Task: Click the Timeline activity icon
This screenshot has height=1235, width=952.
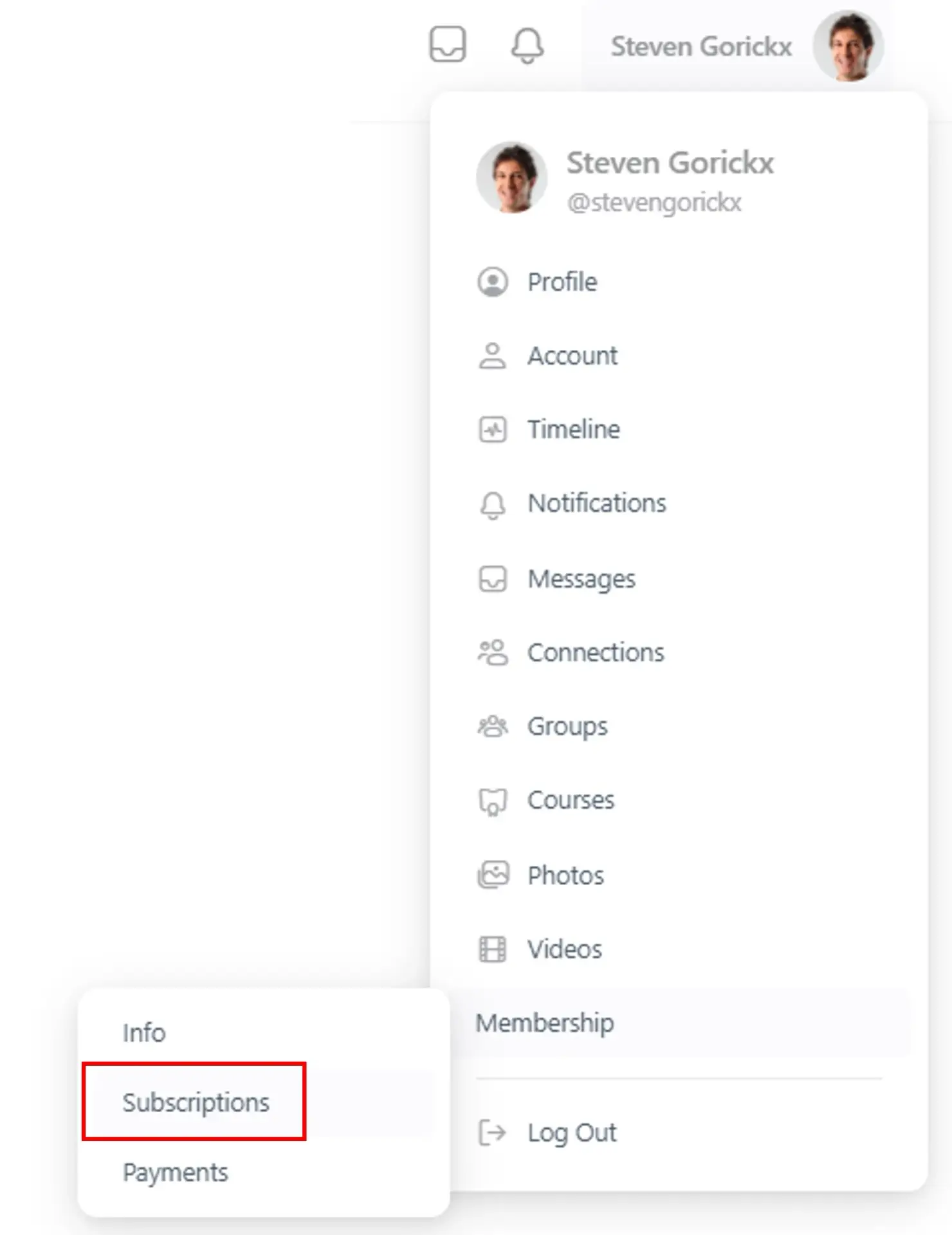Action: pos(493,430)
